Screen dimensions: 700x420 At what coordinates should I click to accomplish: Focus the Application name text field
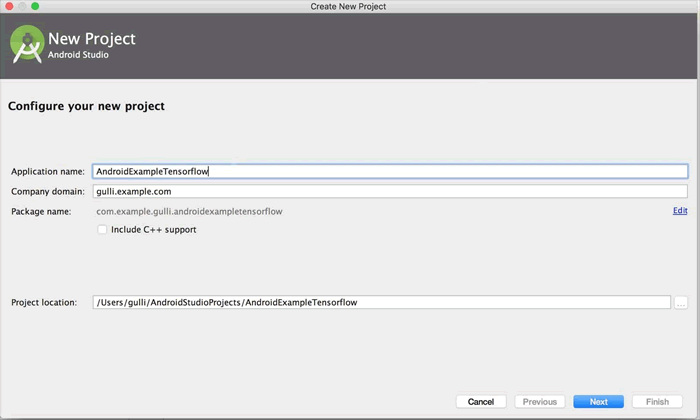click(390, 171)
